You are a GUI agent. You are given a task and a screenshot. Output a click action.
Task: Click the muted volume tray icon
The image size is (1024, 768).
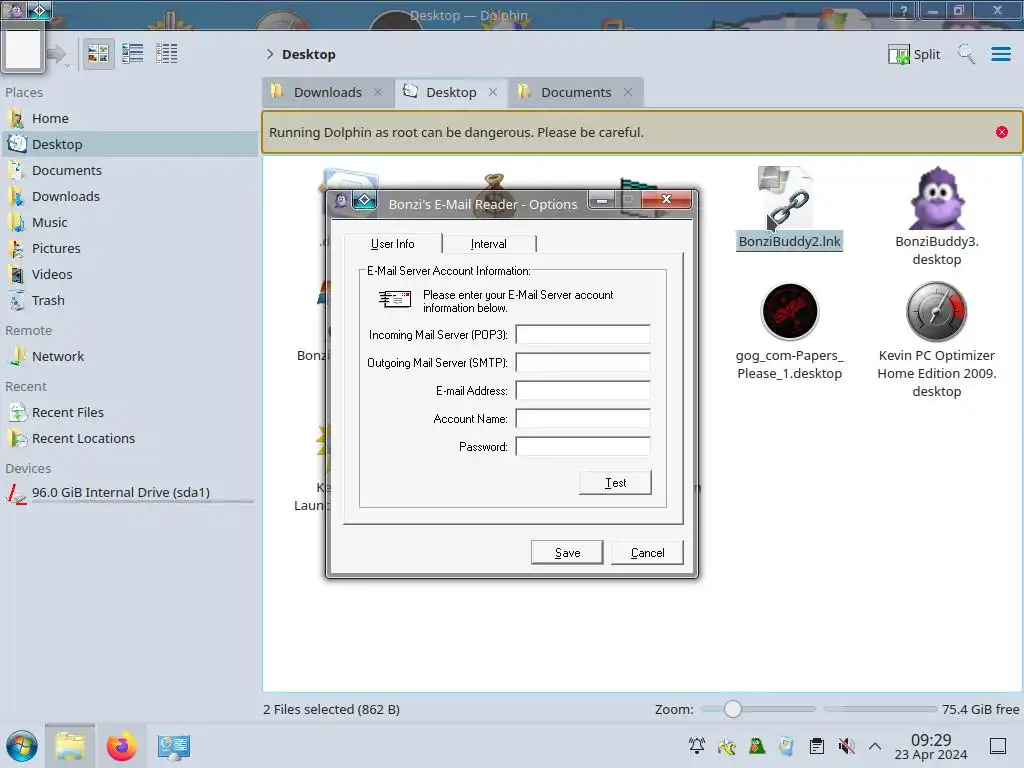[846, 745]
